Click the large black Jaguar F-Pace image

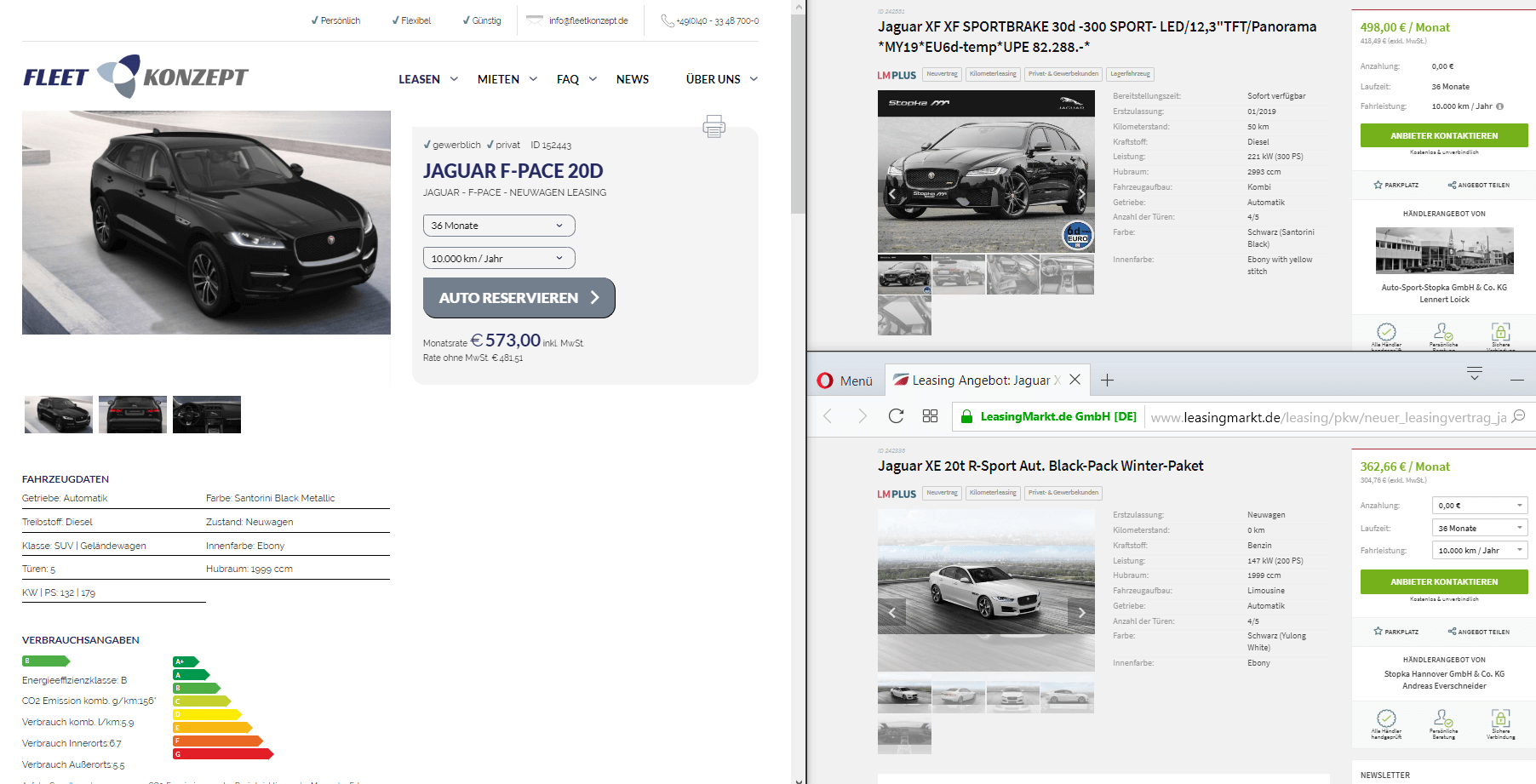206,222
